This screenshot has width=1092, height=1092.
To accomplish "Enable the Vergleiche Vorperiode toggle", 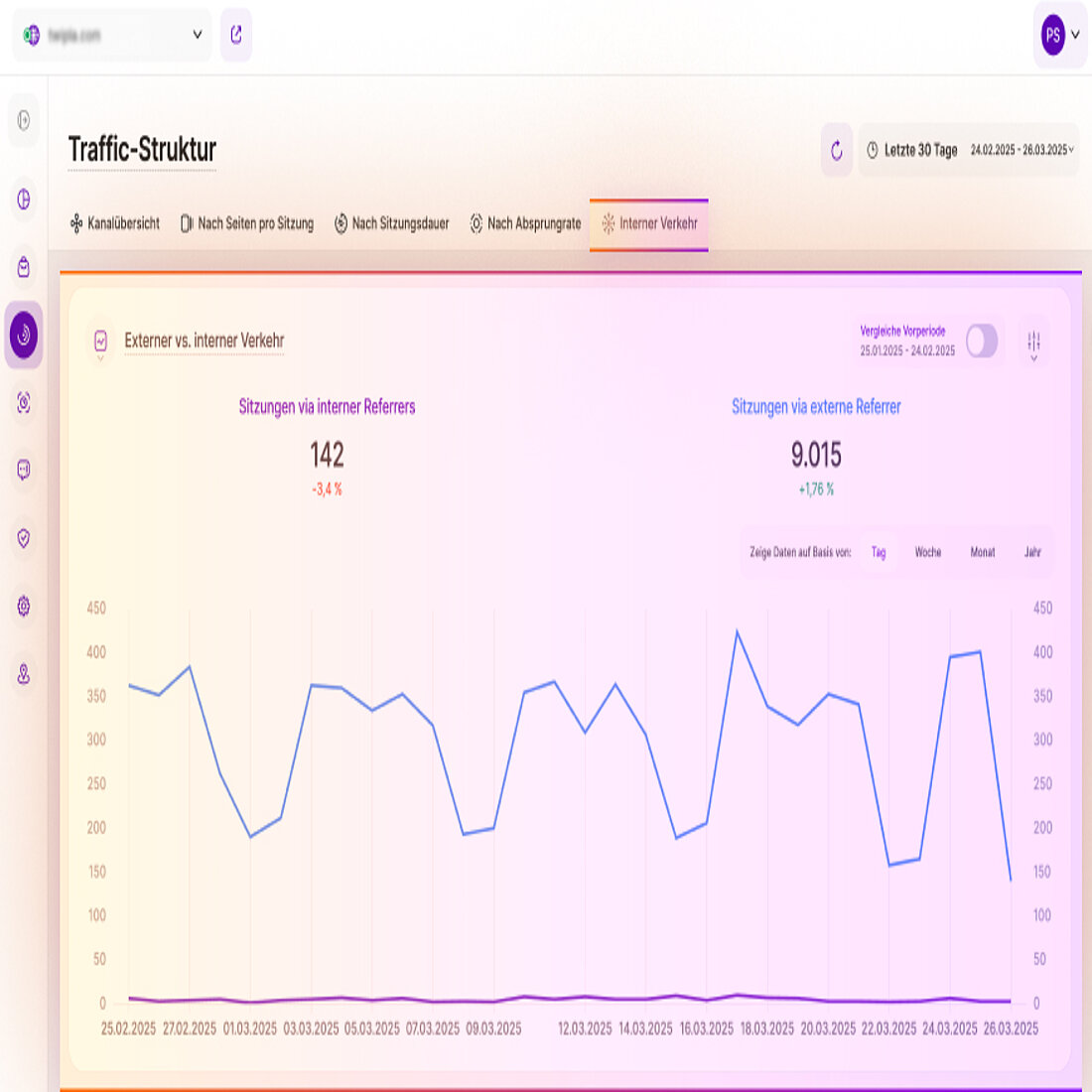I will (x=982, y=341).
